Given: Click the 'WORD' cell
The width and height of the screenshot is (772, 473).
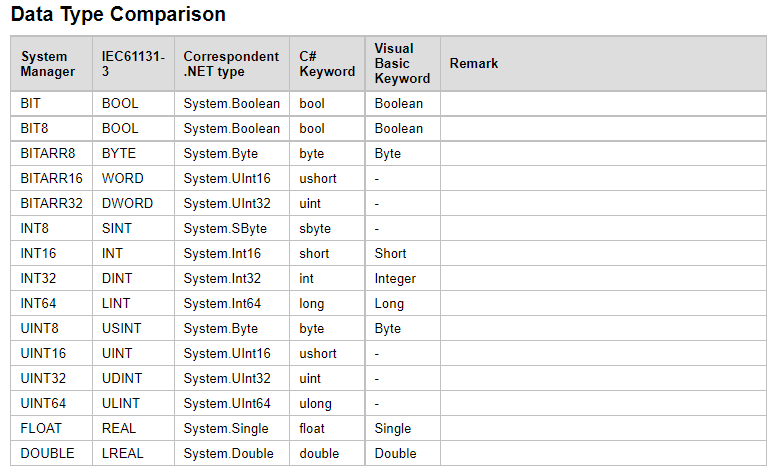Looking at the screenshot, I should [133, 178].
